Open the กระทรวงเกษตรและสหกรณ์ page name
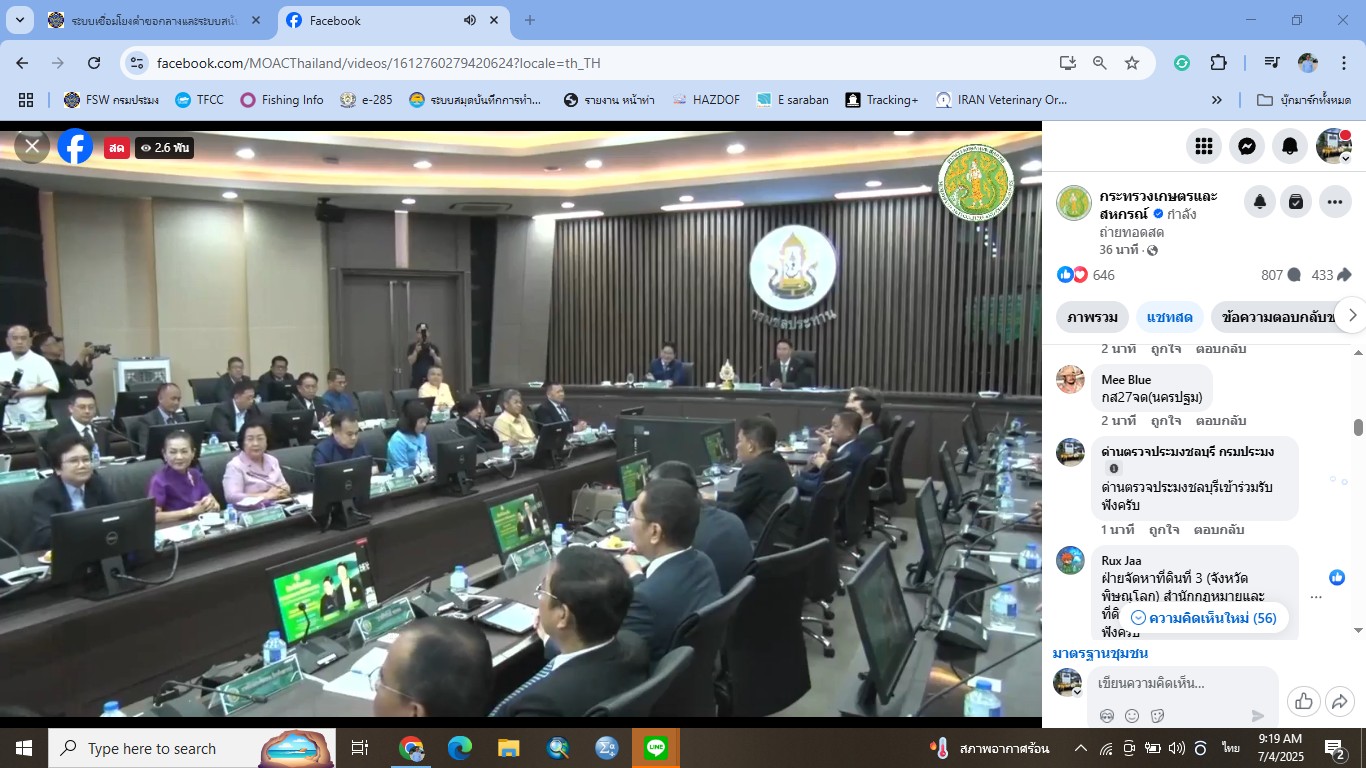The height and width of the screenshot is (768, 1366). pyautogui.click(x=1158, y=204)
